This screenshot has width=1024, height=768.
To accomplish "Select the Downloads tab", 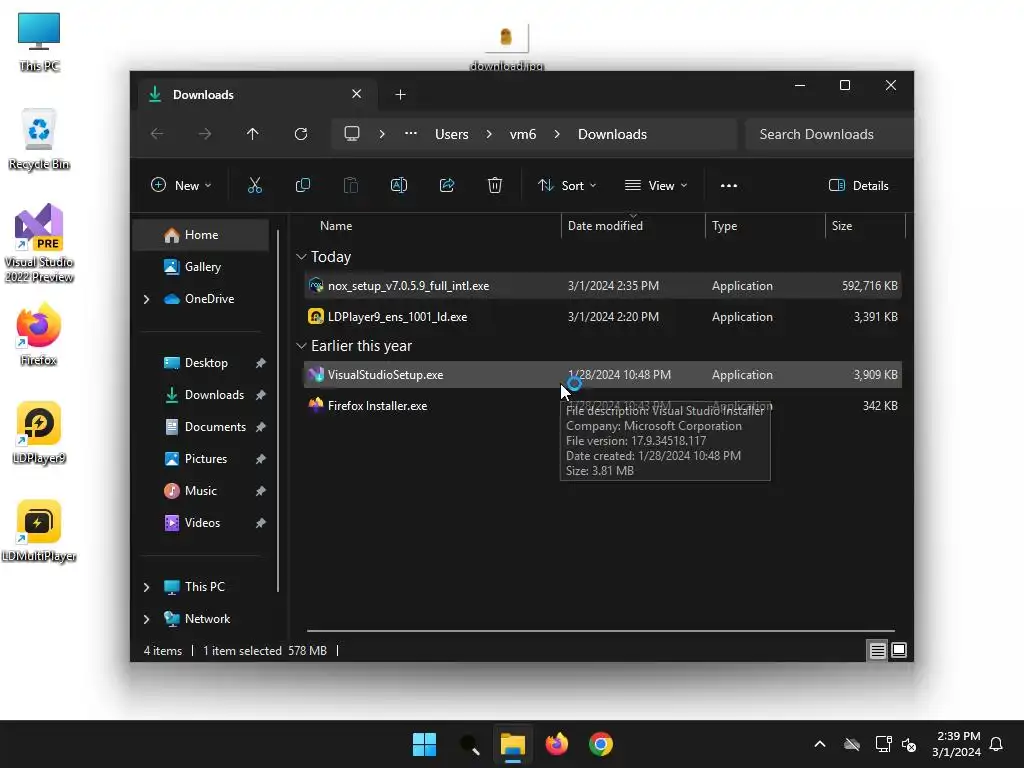I will [257, 95].
